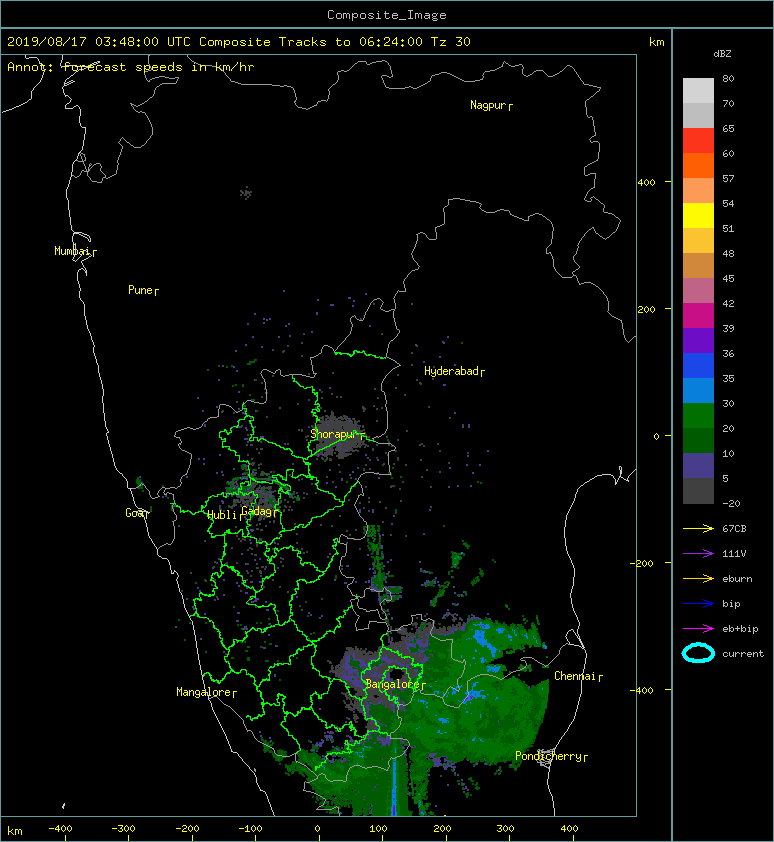Select the current legend label
This screenshot has height=842, width=774.
pyautogui.click(x=743, y=654)
